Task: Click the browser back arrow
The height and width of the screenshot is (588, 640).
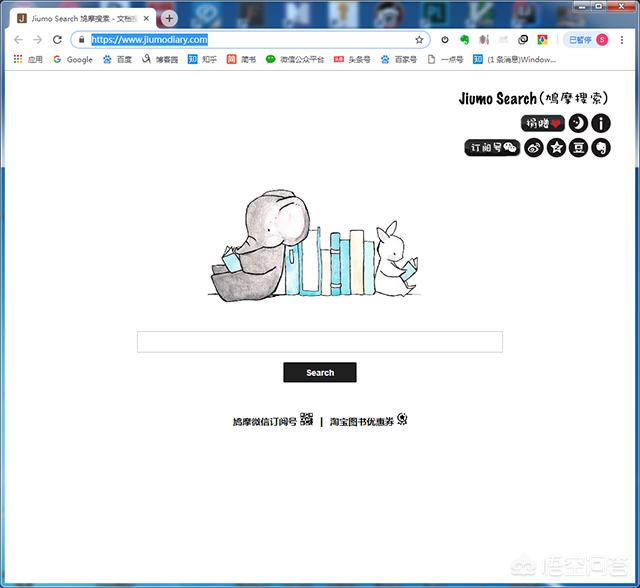Action: point(18,40)
